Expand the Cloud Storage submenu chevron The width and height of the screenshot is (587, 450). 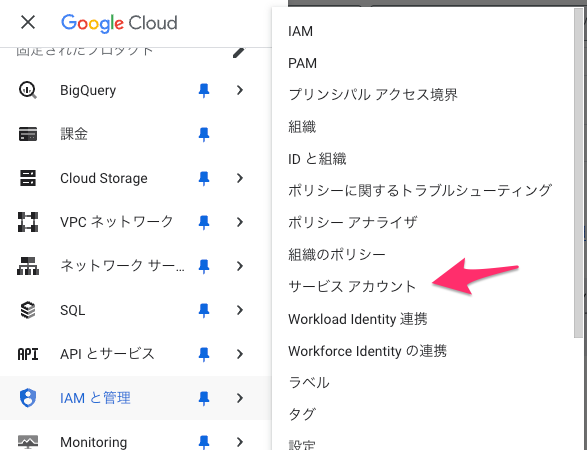[240, 178]
